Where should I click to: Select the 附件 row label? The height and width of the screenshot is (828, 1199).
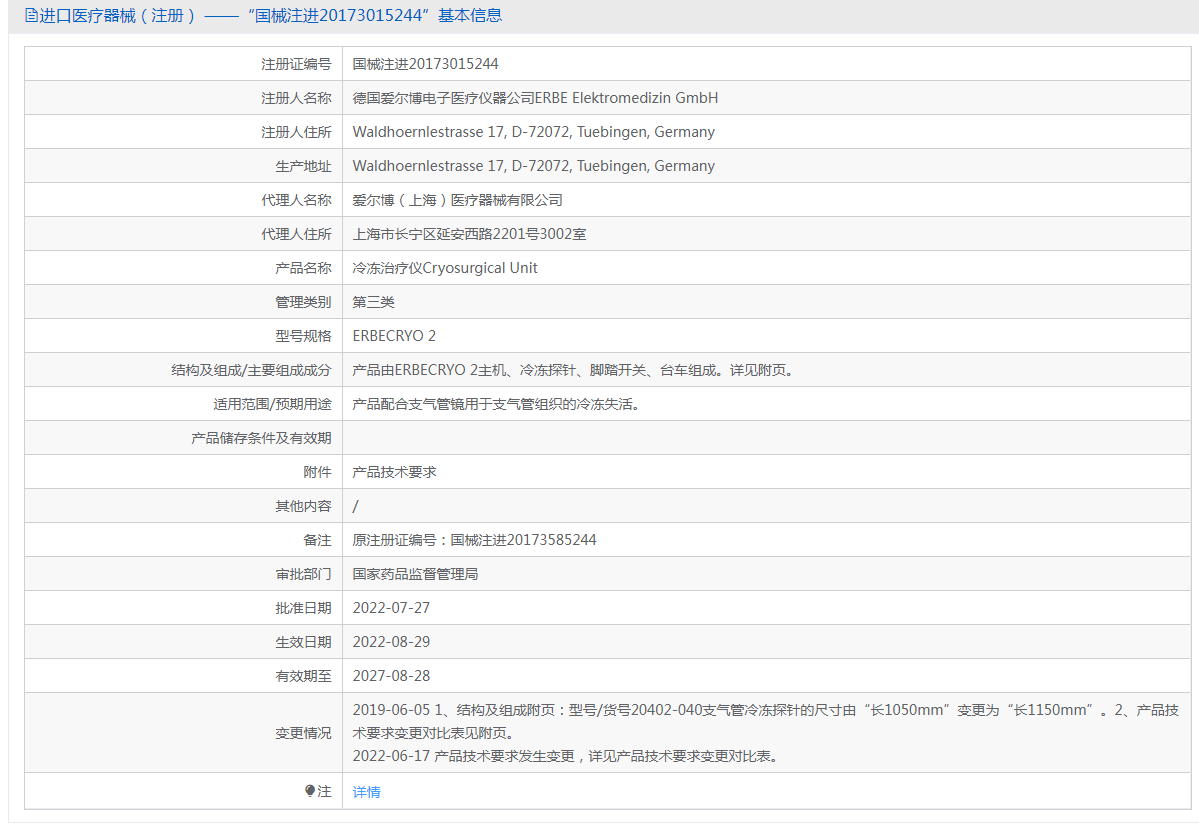pyautogui.click(x=317, y=472)
